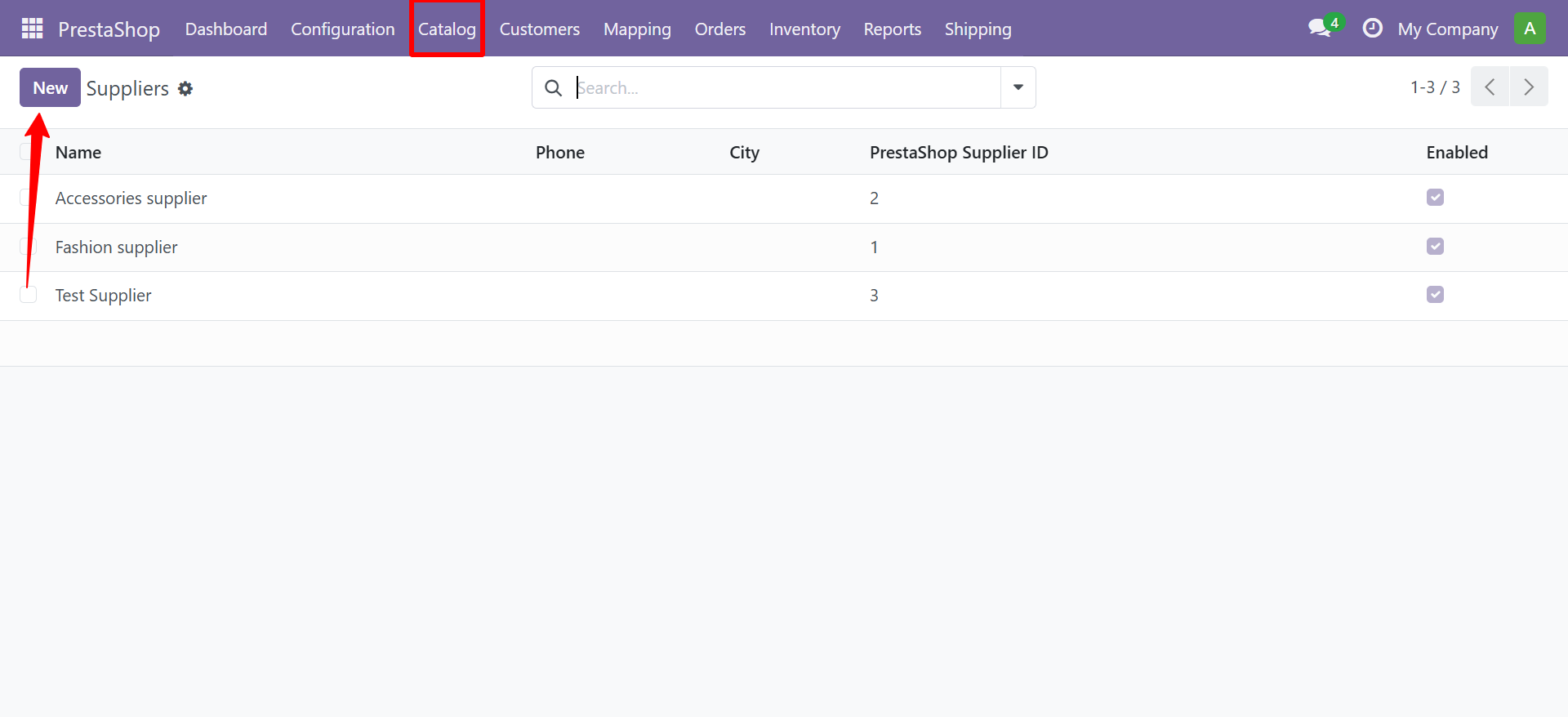Screen dimensions: 1568x717
Task: Open the Suppliers gear actions menu
Action: (185, 88)
